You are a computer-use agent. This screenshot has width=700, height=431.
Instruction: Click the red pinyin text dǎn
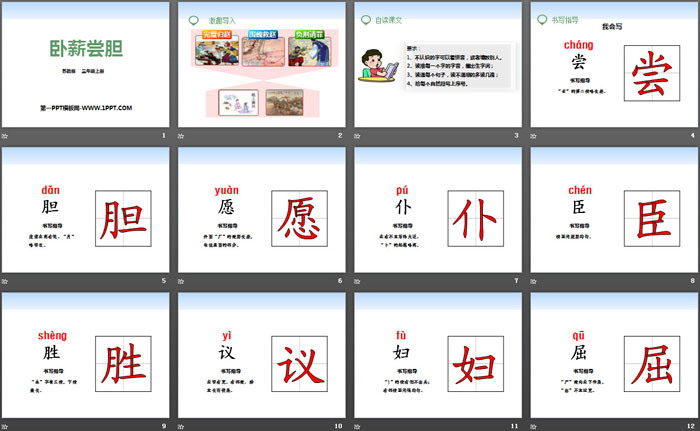[x=50, y=190]
